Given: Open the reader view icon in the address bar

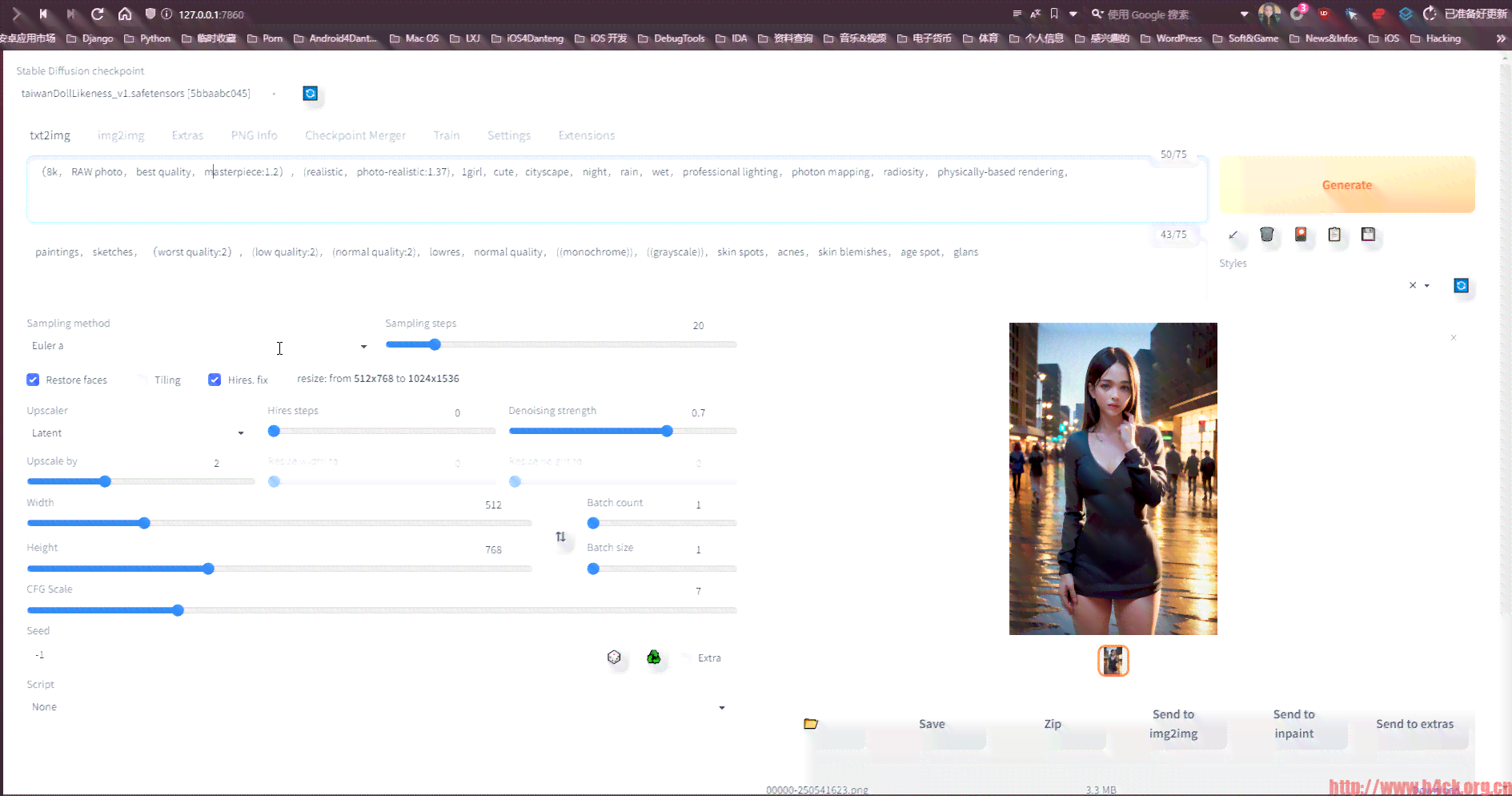Looking at the screenshot, I should (1017, 14).
